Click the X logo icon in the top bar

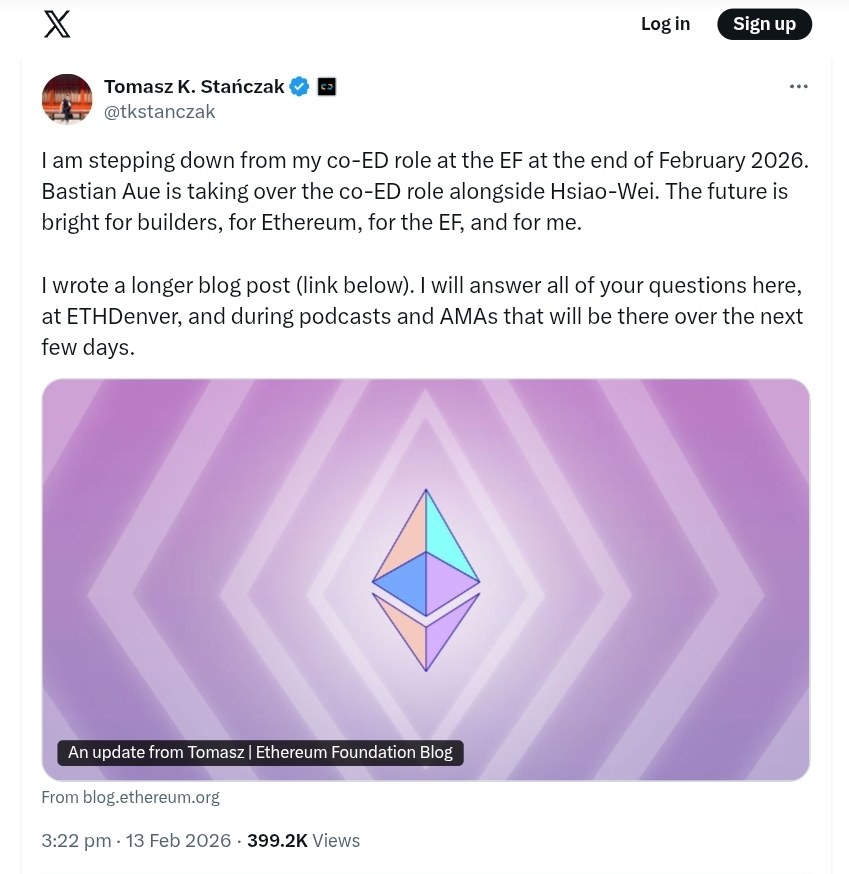[56, 23]
